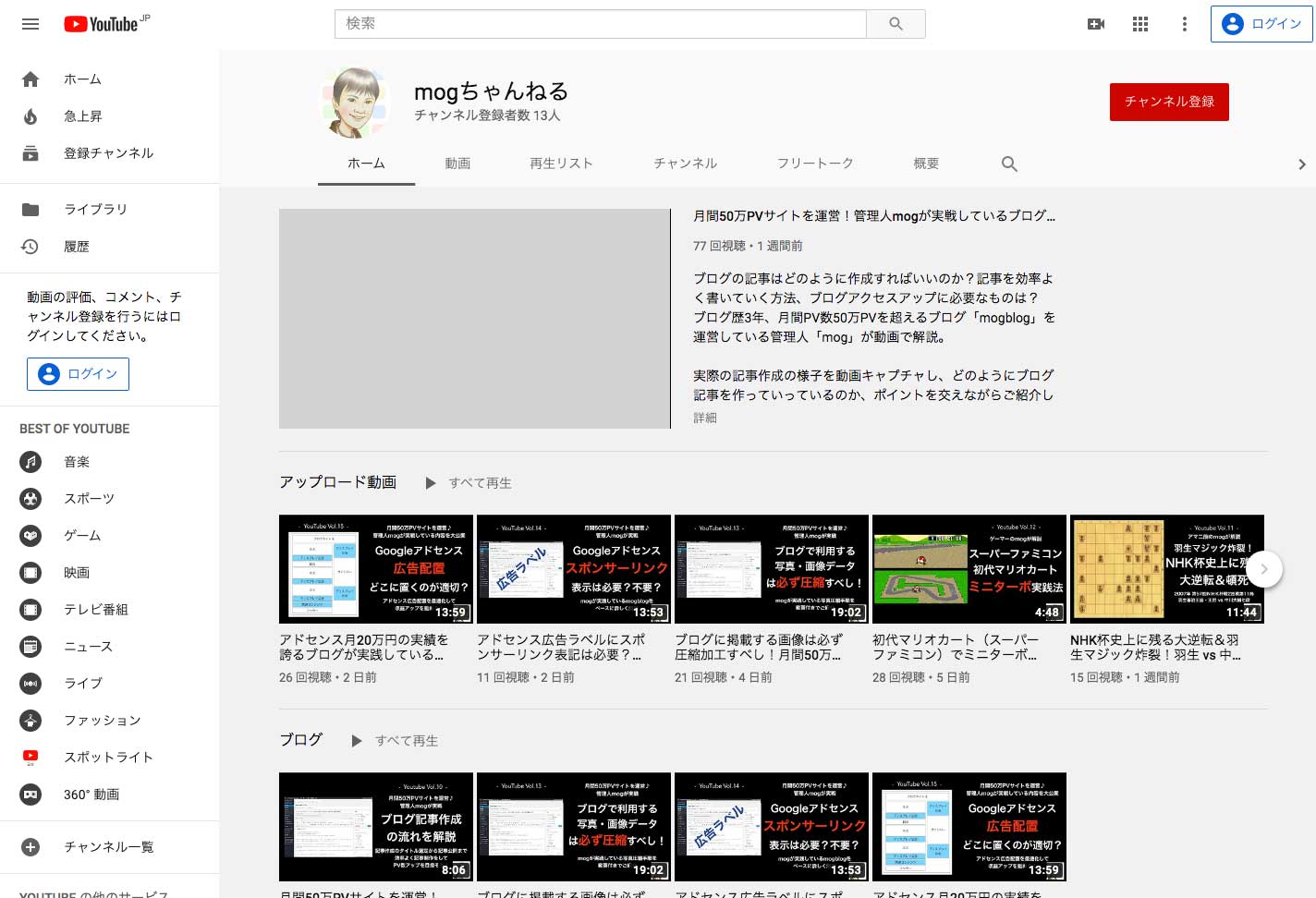Open ブログ row thumbnail 必ず圧縮すべし 19:02
This screenshot has width=1316, height=898.
pos(574,827)
